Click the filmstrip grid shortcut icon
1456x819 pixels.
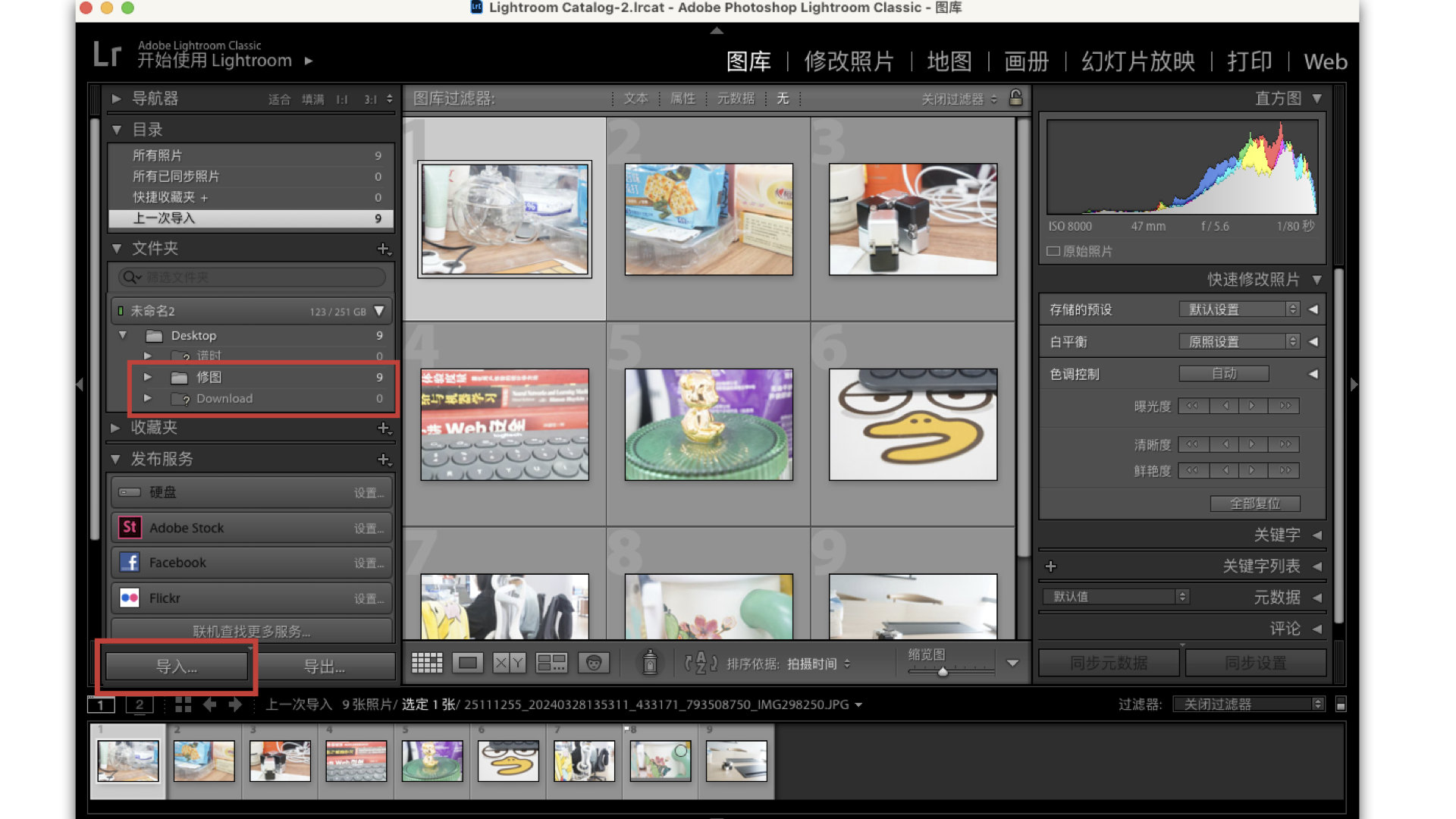[183, 704]
